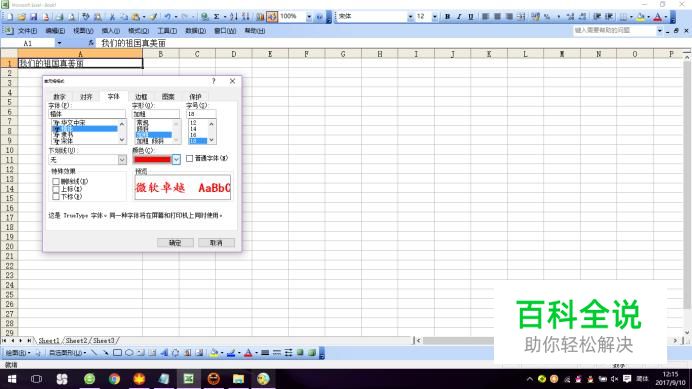Open the Name Box dropdown arrow
This screenshot has width=692, height=389.
(x=59, y=43)
